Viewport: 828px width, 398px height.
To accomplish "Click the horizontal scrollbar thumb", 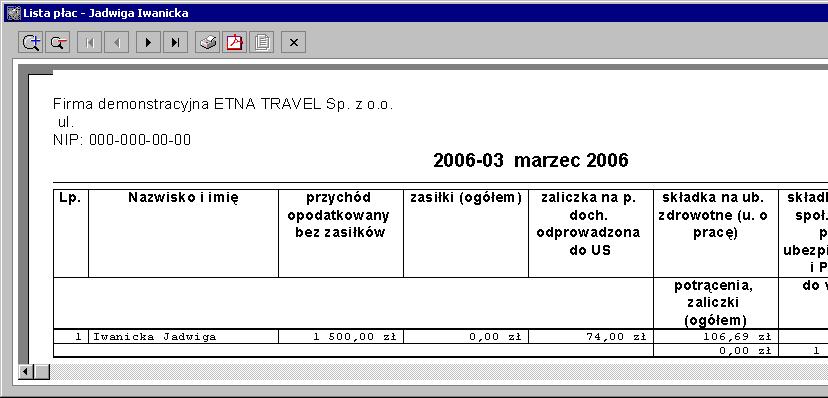I will pos(41,372).
